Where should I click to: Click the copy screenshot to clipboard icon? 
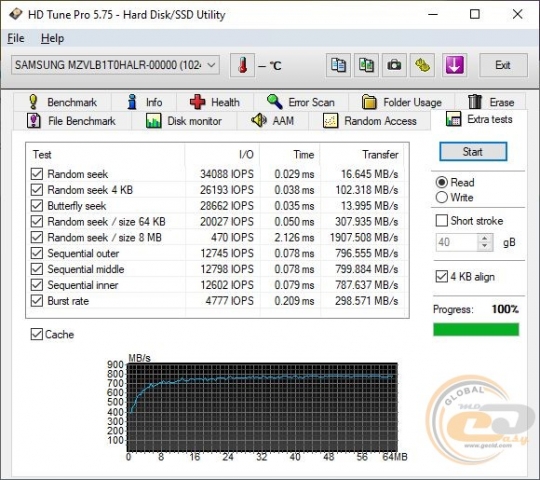366,65
